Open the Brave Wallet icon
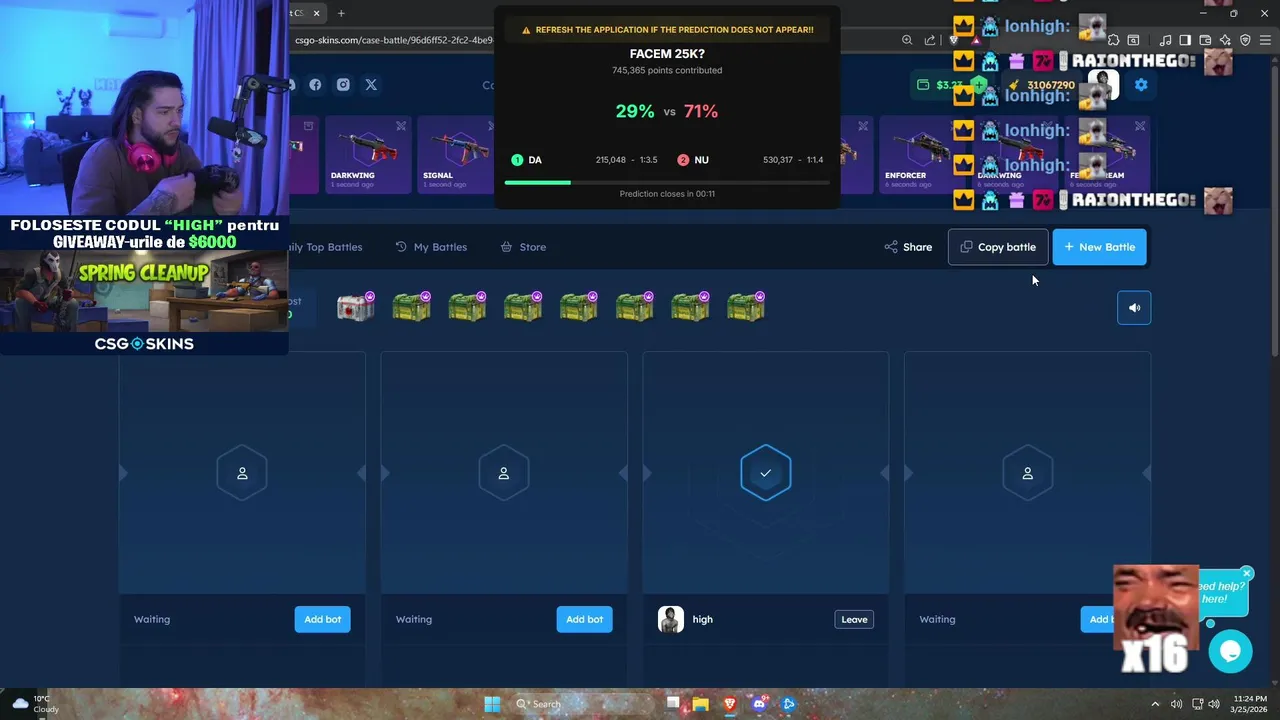 pos(1205,40)
